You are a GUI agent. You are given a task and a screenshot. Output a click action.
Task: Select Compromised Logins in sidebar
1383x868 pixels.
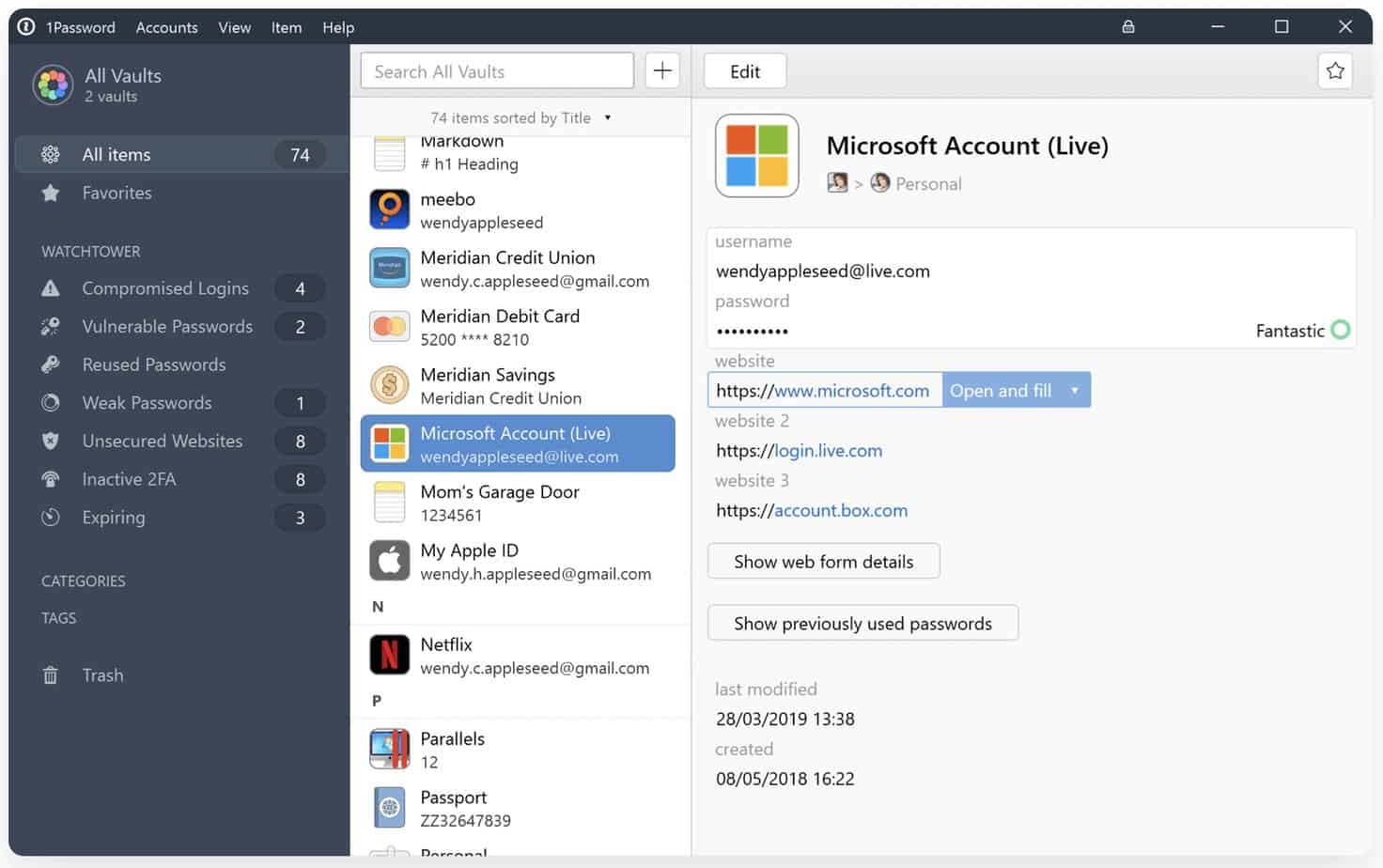(181, 288)
